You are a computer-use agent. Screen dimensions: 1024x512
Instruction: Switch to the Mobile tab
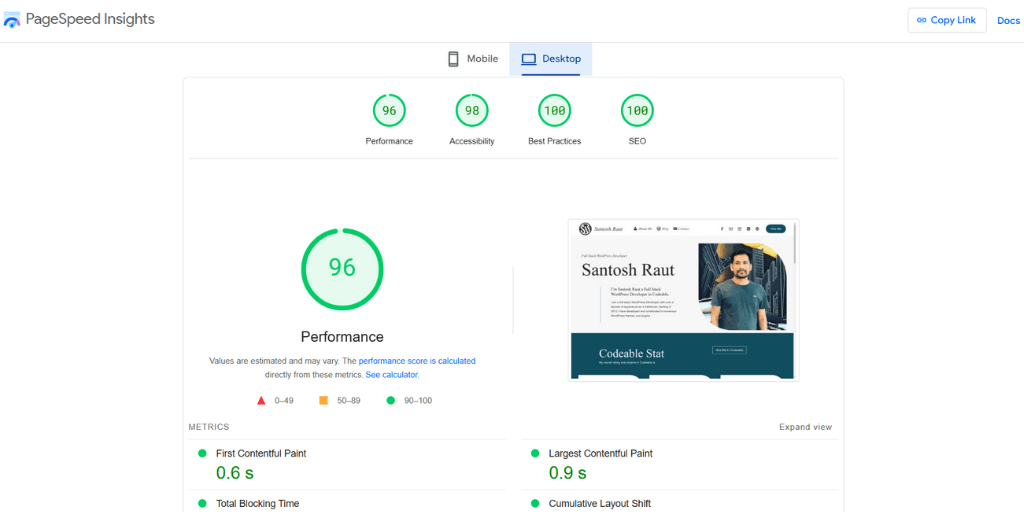point(473,59)
